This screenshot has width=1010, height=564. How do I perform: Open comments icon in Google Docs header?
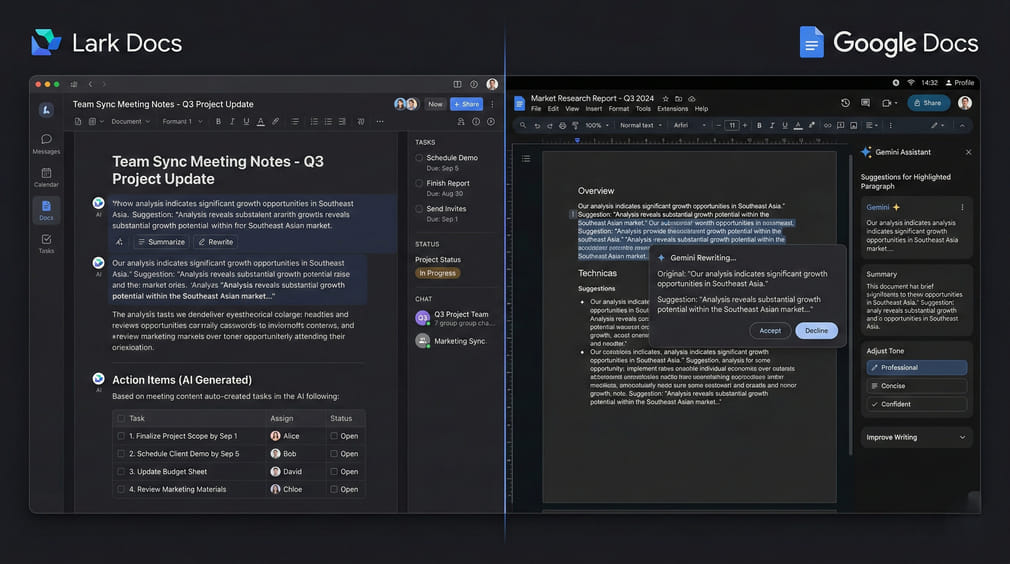click(865, 103)
